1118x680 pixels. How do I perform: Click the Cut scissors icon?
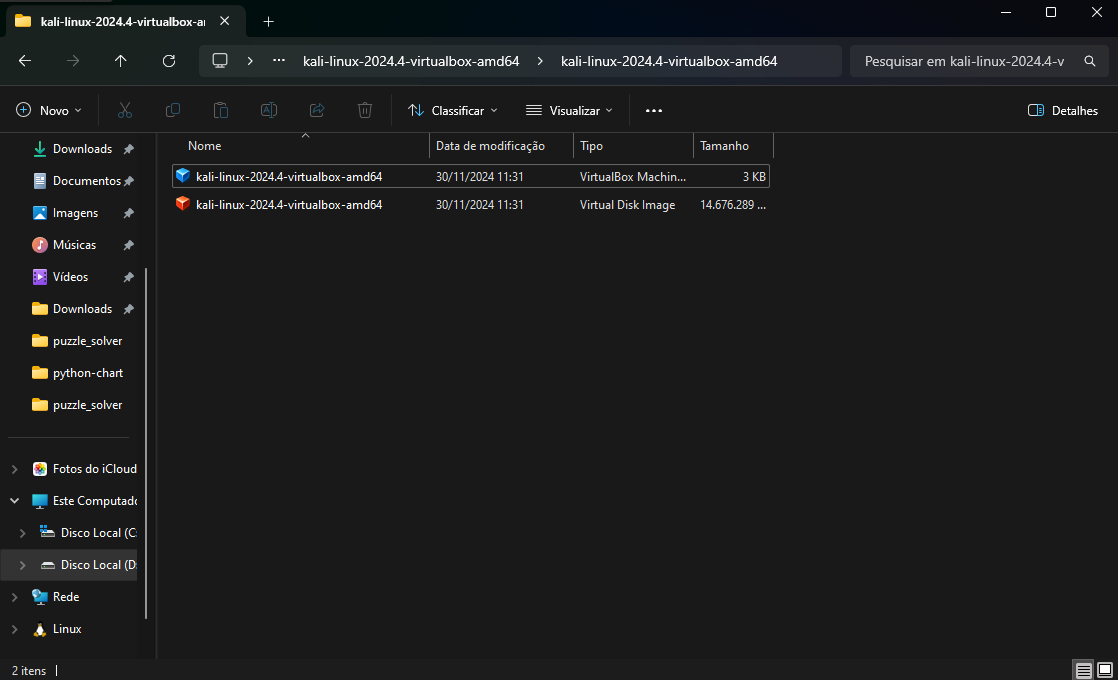(125, 110)
